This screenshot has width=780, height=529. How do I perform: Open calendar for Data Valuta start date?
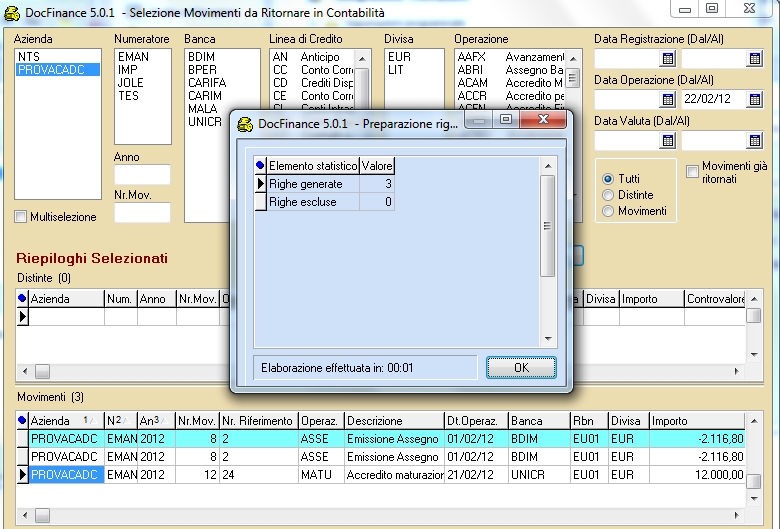[x=668, y=141]
